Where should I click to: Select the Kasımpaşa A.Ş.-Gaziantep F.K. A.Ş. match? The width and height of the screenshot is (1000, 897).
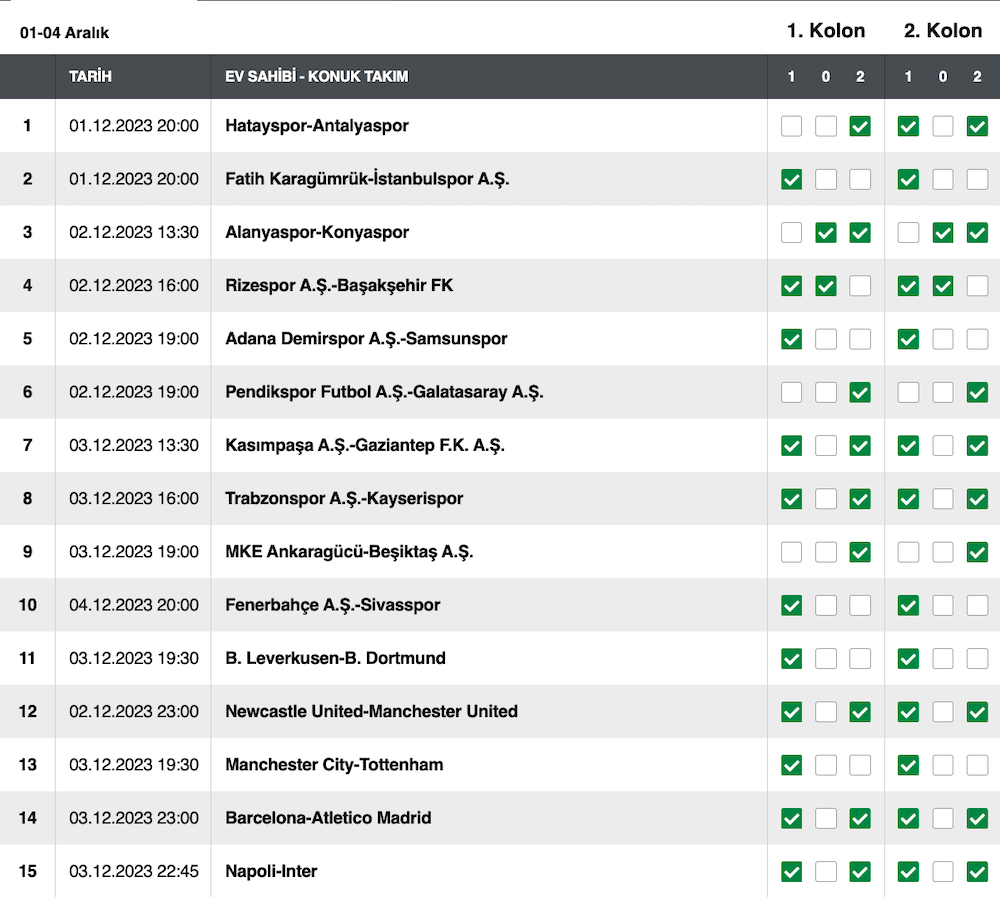(x=365, y=445)
